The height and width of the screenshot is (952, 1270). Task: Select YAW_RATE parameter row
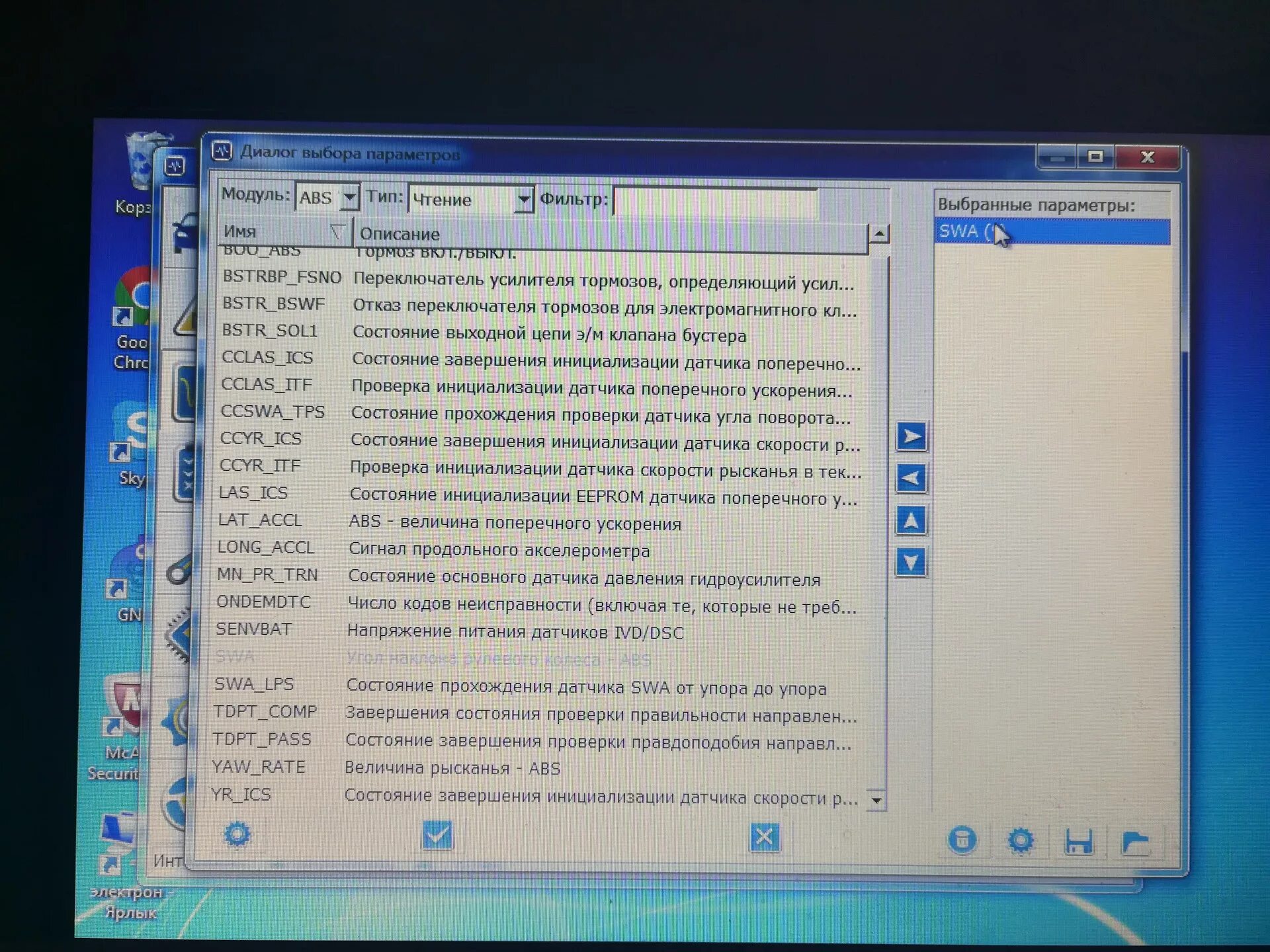tap(535, 768)
